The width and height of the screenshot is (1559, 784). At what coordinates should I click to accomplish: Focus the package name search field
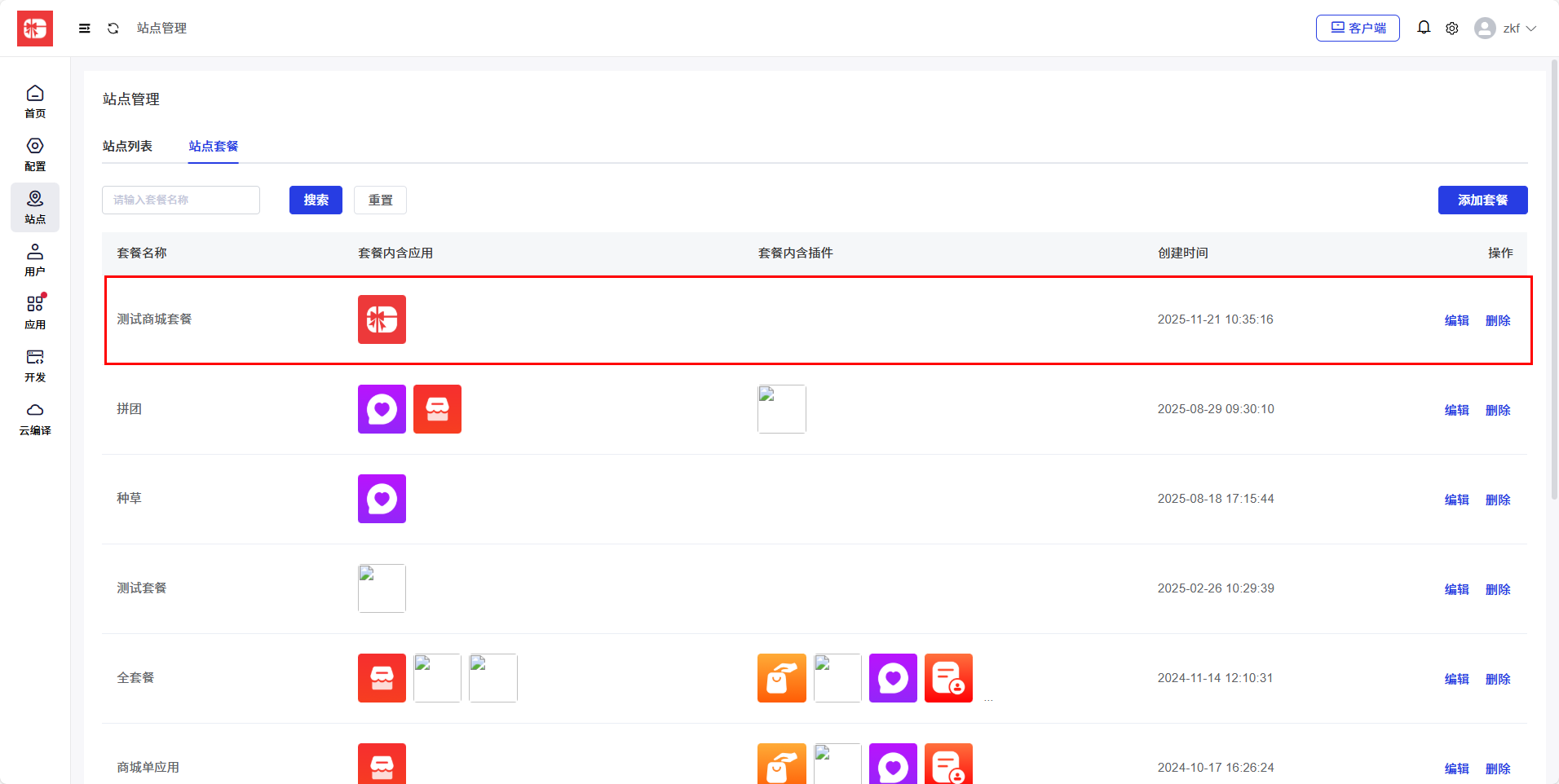(181, 200)
